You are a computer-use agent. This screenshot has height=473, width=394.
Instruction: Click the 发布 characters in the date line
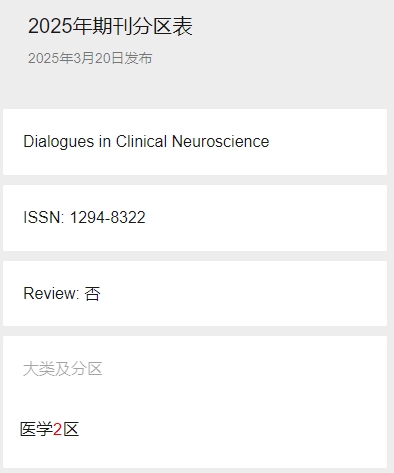pos(138,58)
